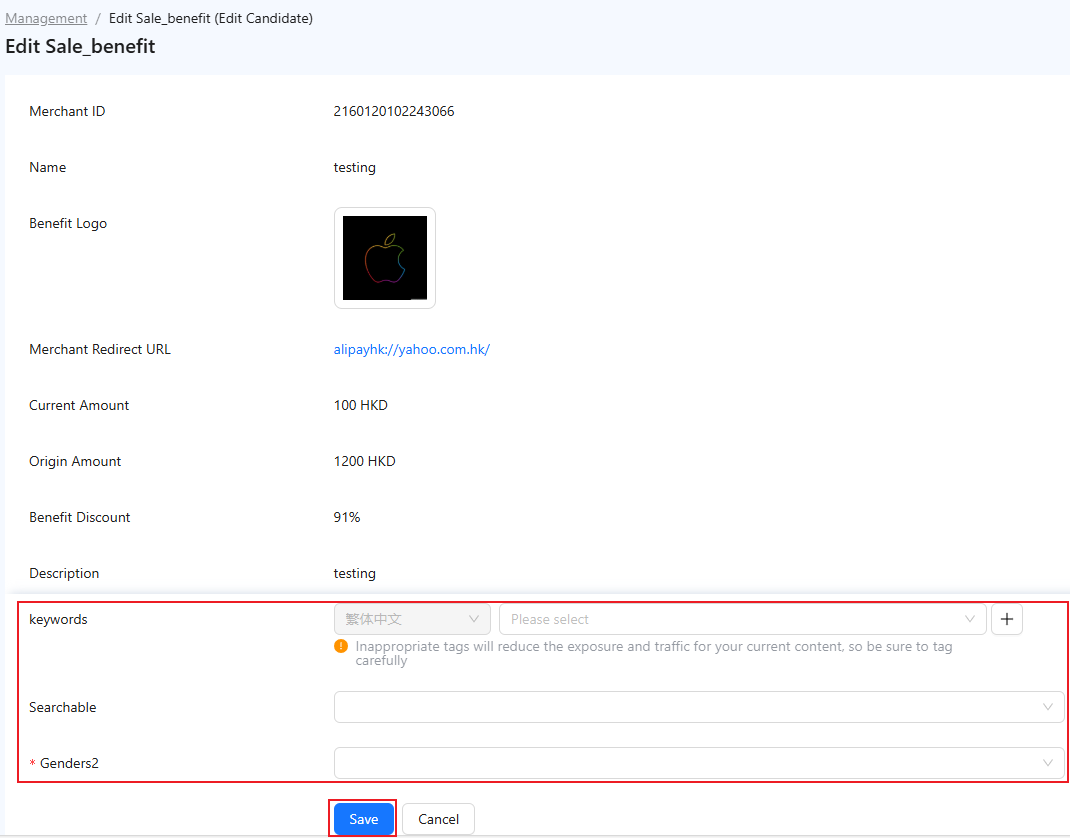
Task: Click the 'Edit Sale_benefit' page heading
Action: (x=80, y=47)
